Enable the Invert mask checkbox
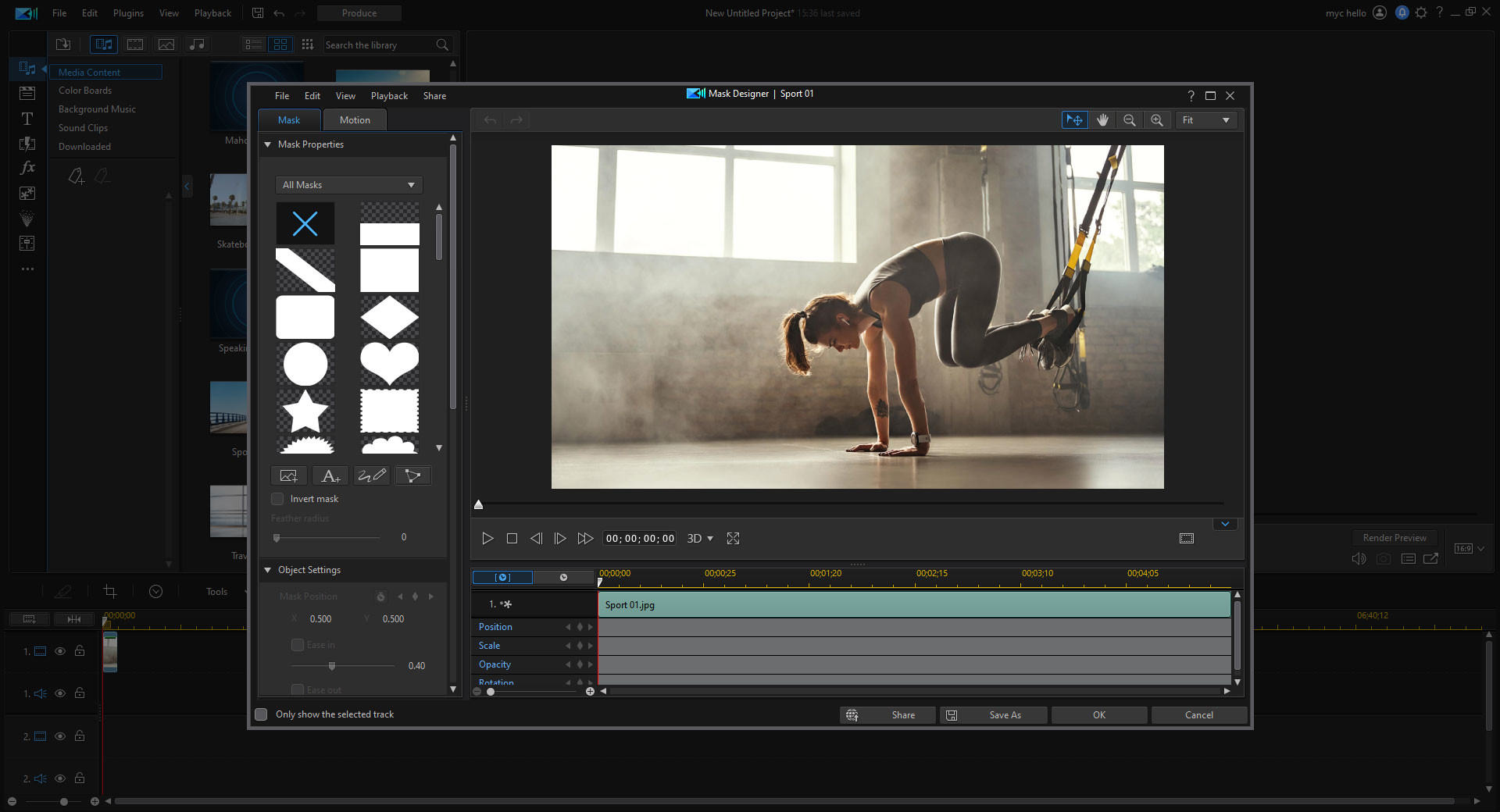1500x812 pixels. (277, 498)
